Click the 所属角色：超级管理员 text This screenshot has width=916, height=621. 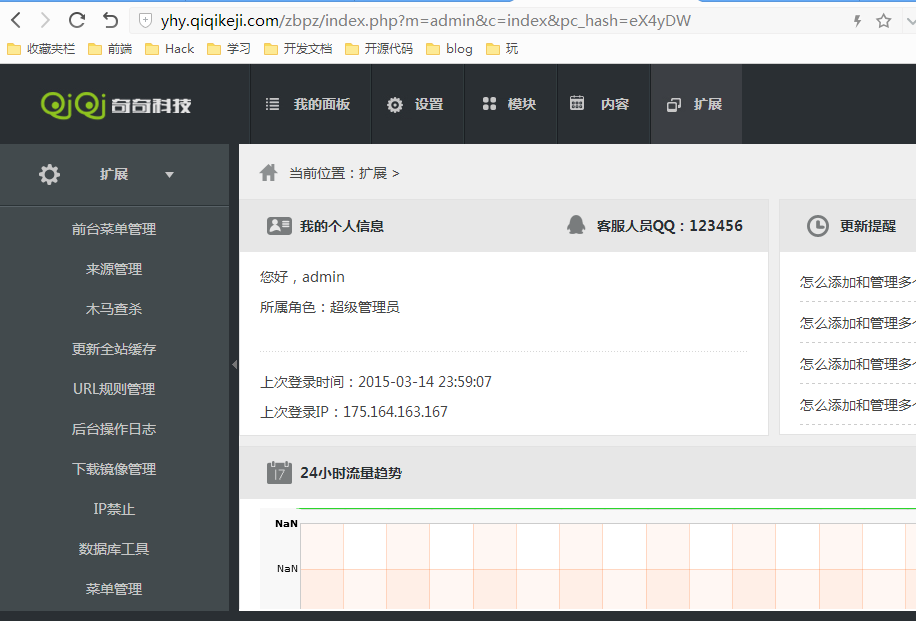click(329, 307)
